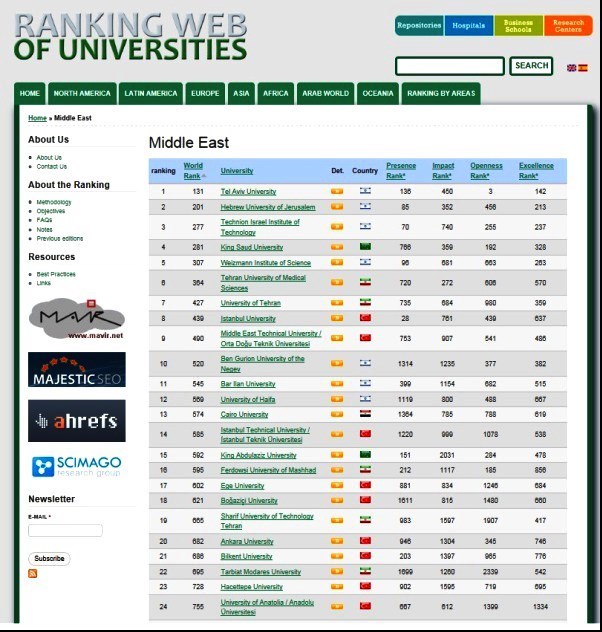Screen dimensions: 602x632
Task: Select the Ranking by Areas tab
Action: coord(441,94)
